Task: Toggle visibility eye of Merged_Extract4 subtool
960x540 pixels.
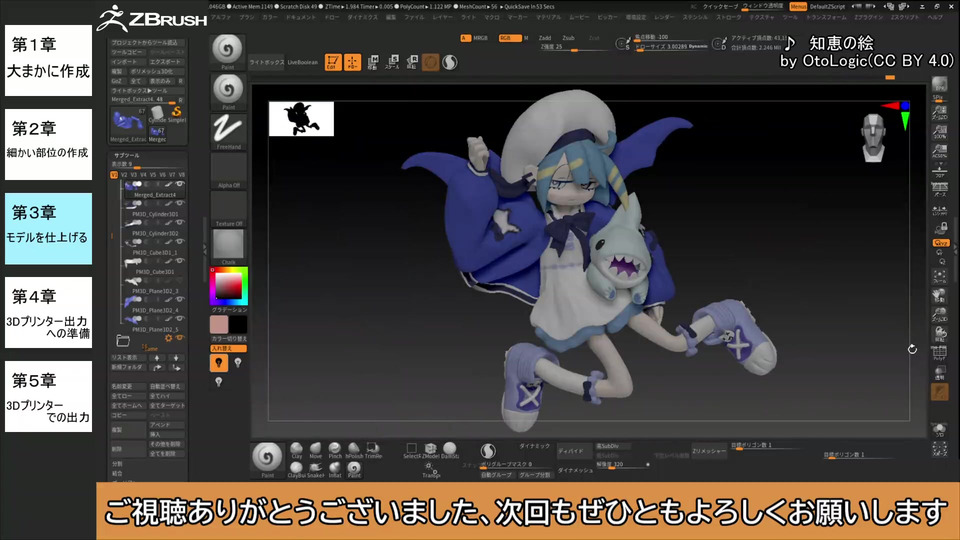Action: 180,184
